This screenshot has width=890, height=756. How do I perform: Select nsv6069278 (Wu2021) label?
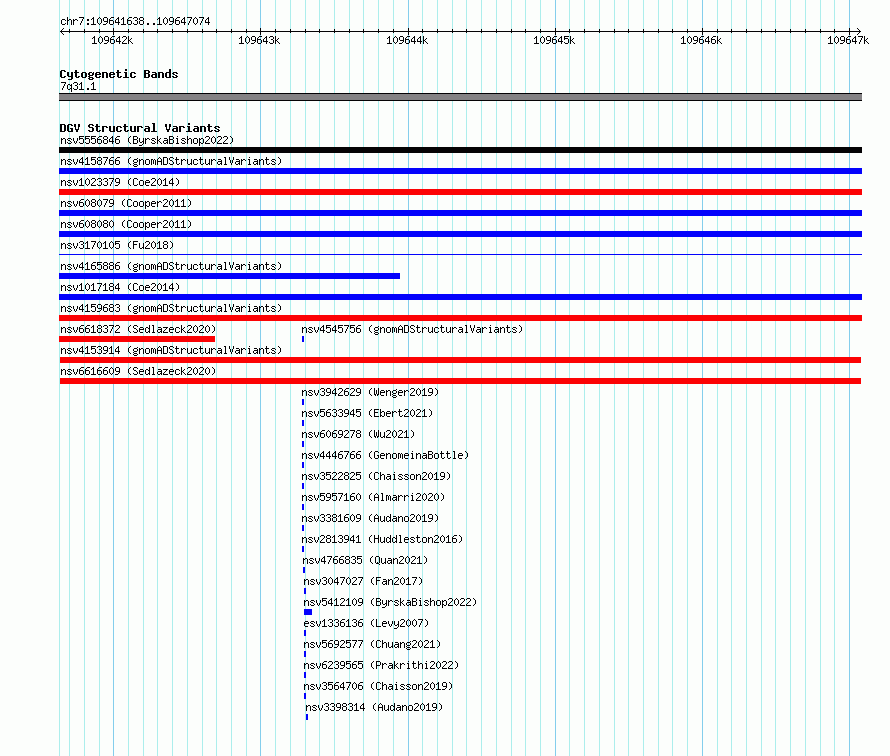coord(358,434)
